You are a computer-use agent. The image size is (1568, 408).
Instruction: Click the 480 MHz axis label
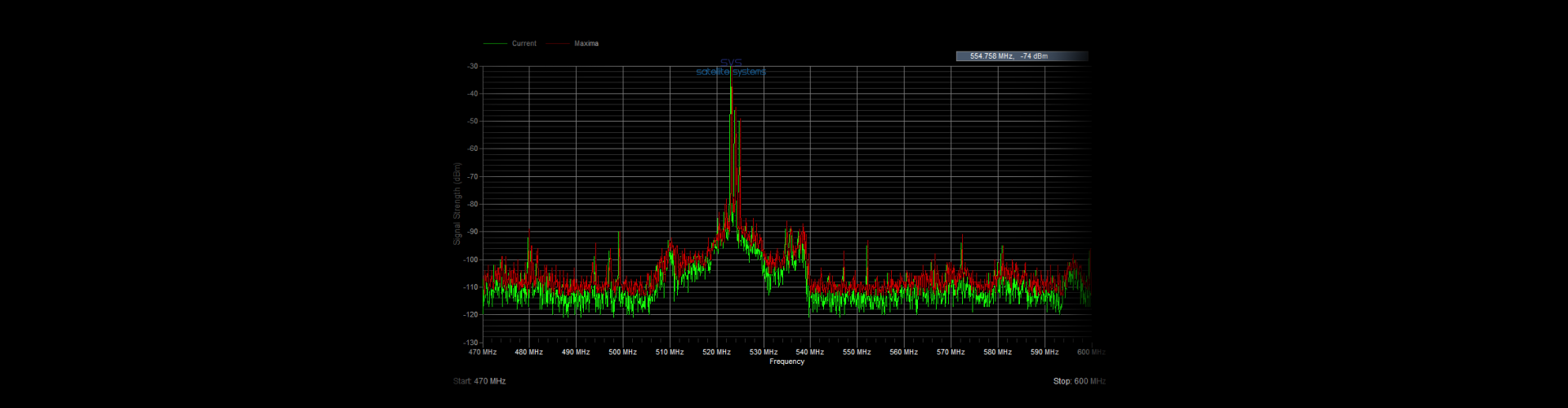(x=528, y=353)
